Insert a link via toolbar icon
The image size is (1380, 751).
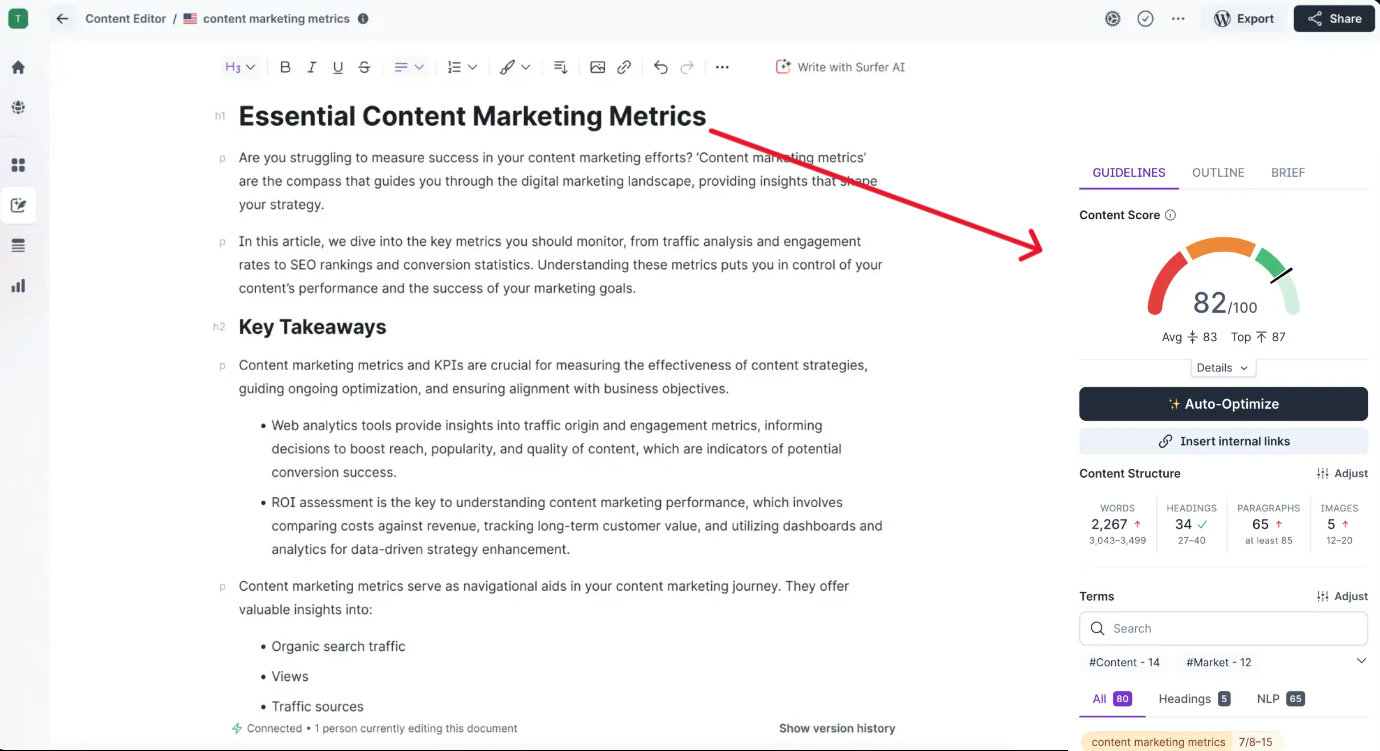click(624, 67)
